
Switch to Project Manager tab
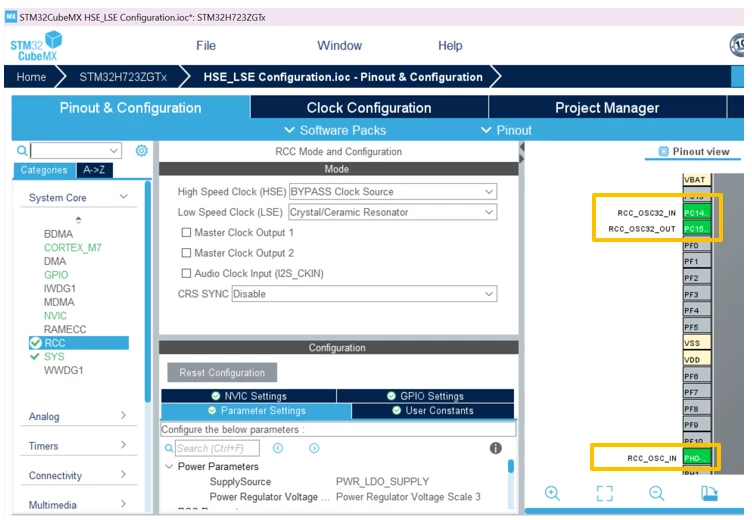[607, 107]
